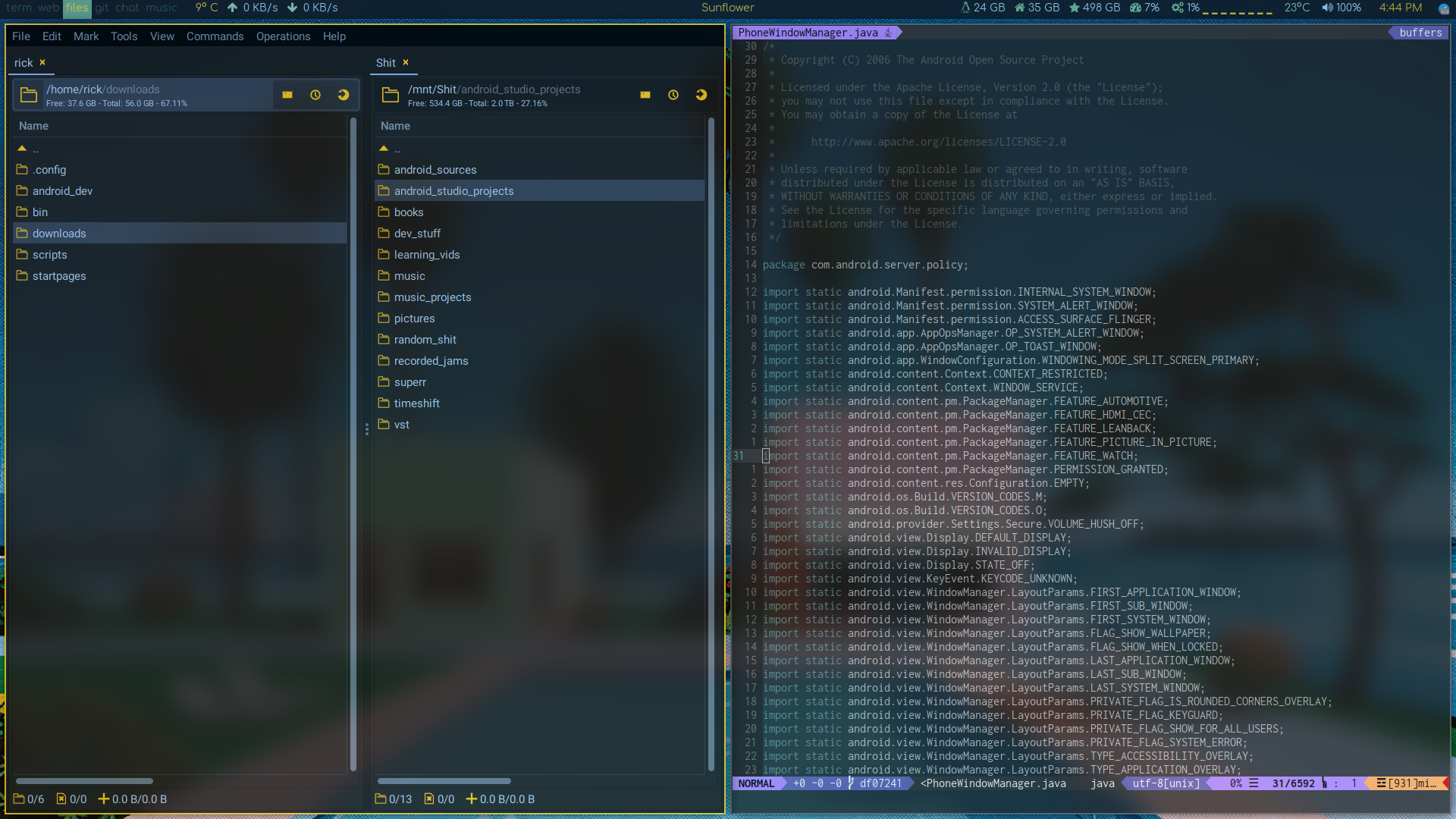Close the Shit tab
1456x819 pixels.
pos(406,62)
